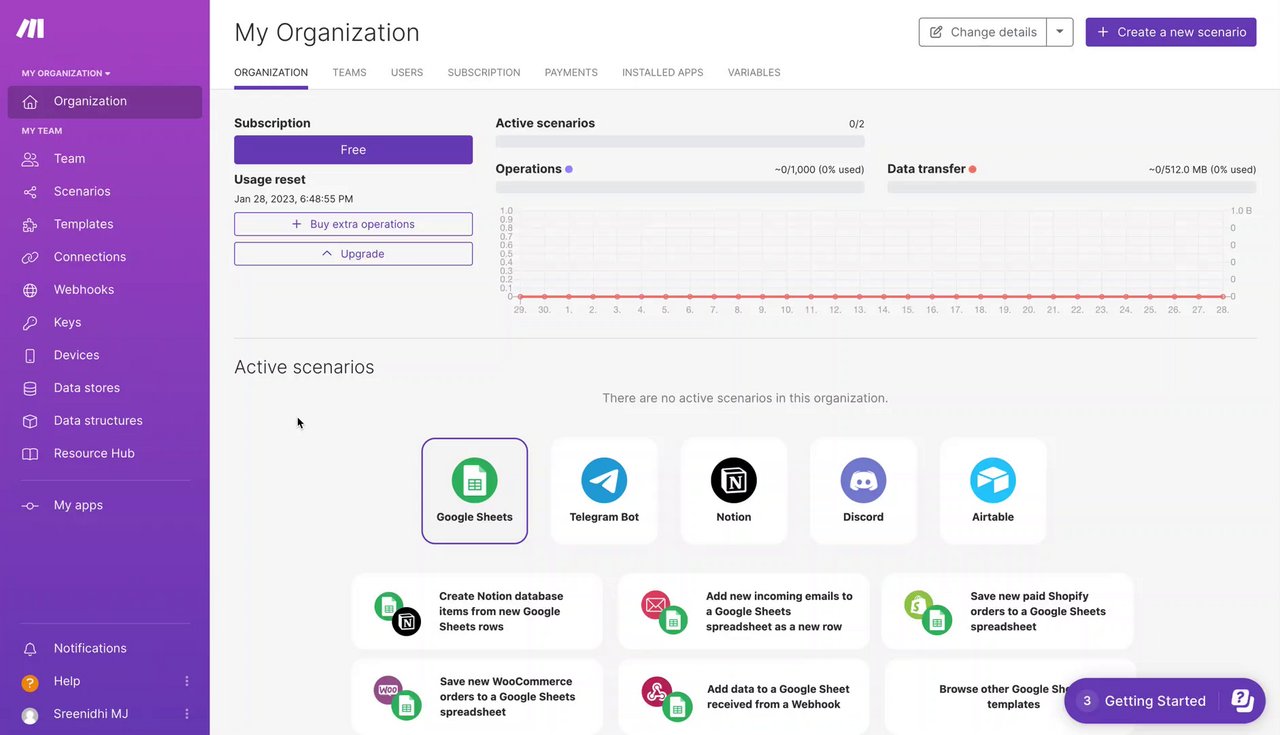Image resolution: width=1280 pixels, height=735 pixels.
Task: Click the 0/2 active scenarios count
Action: 857,124
